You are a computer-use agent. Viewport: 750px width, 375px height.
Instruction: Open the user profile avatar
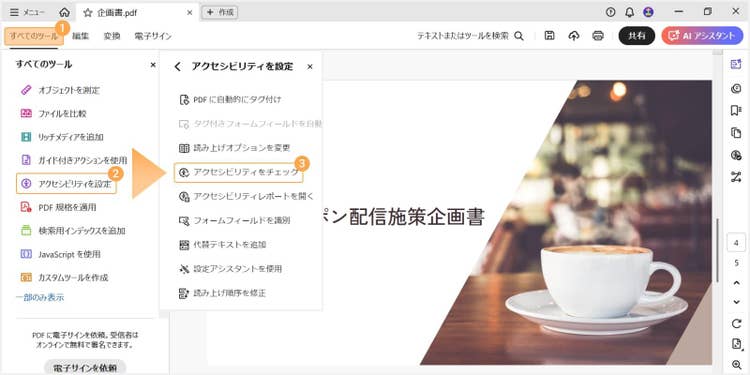(x=649, y=12)
